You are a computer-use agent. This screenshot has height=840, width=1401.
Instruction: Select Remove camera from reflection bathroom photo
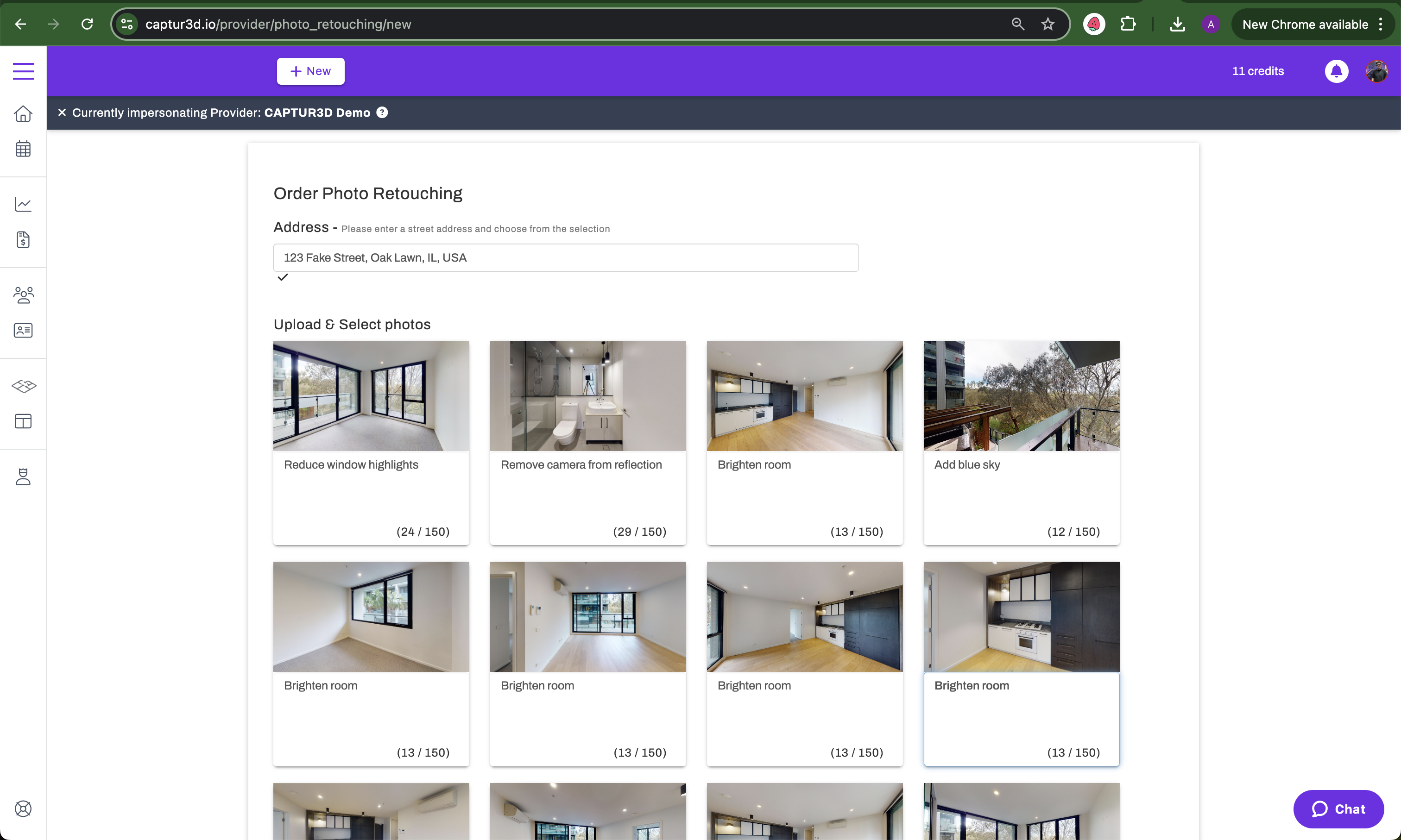point(588,395)
